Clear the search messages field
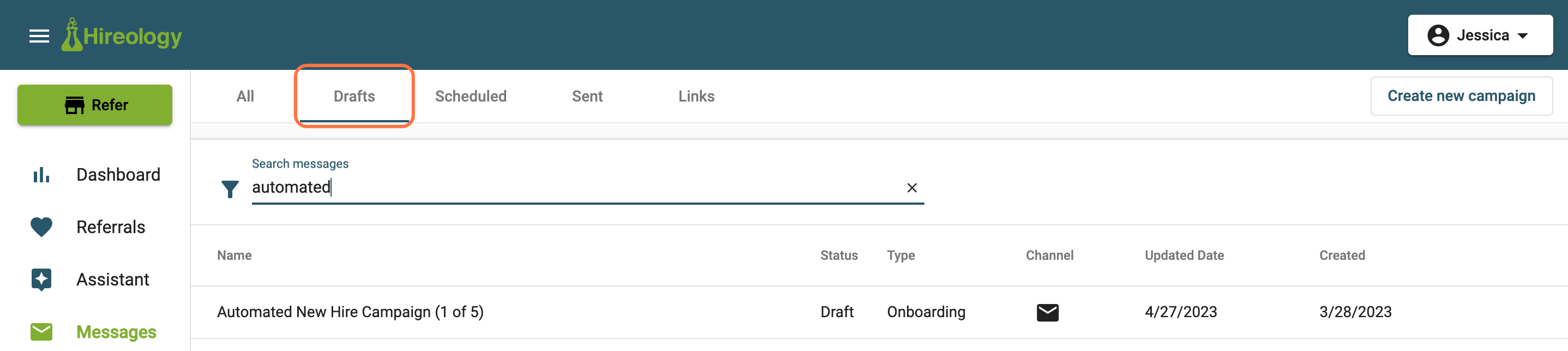1568x351 pixels. pyautogui.click(x=912, y=188)
